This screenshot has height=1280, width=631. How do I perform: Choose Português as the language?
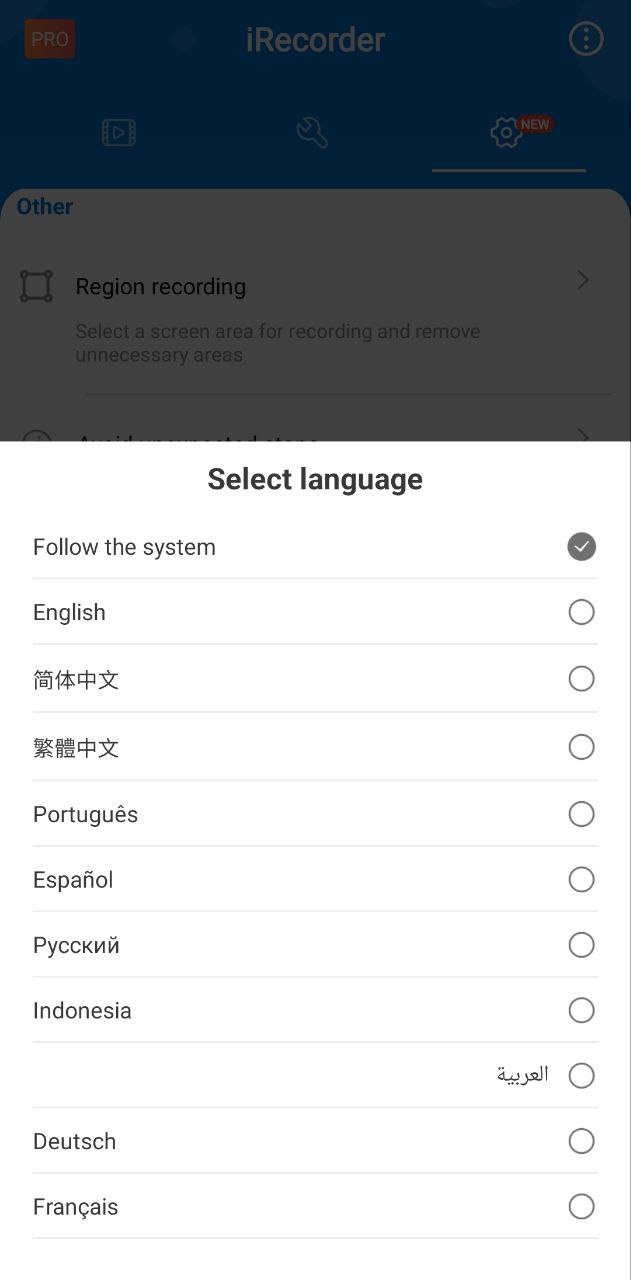click(x=315, y=814)
